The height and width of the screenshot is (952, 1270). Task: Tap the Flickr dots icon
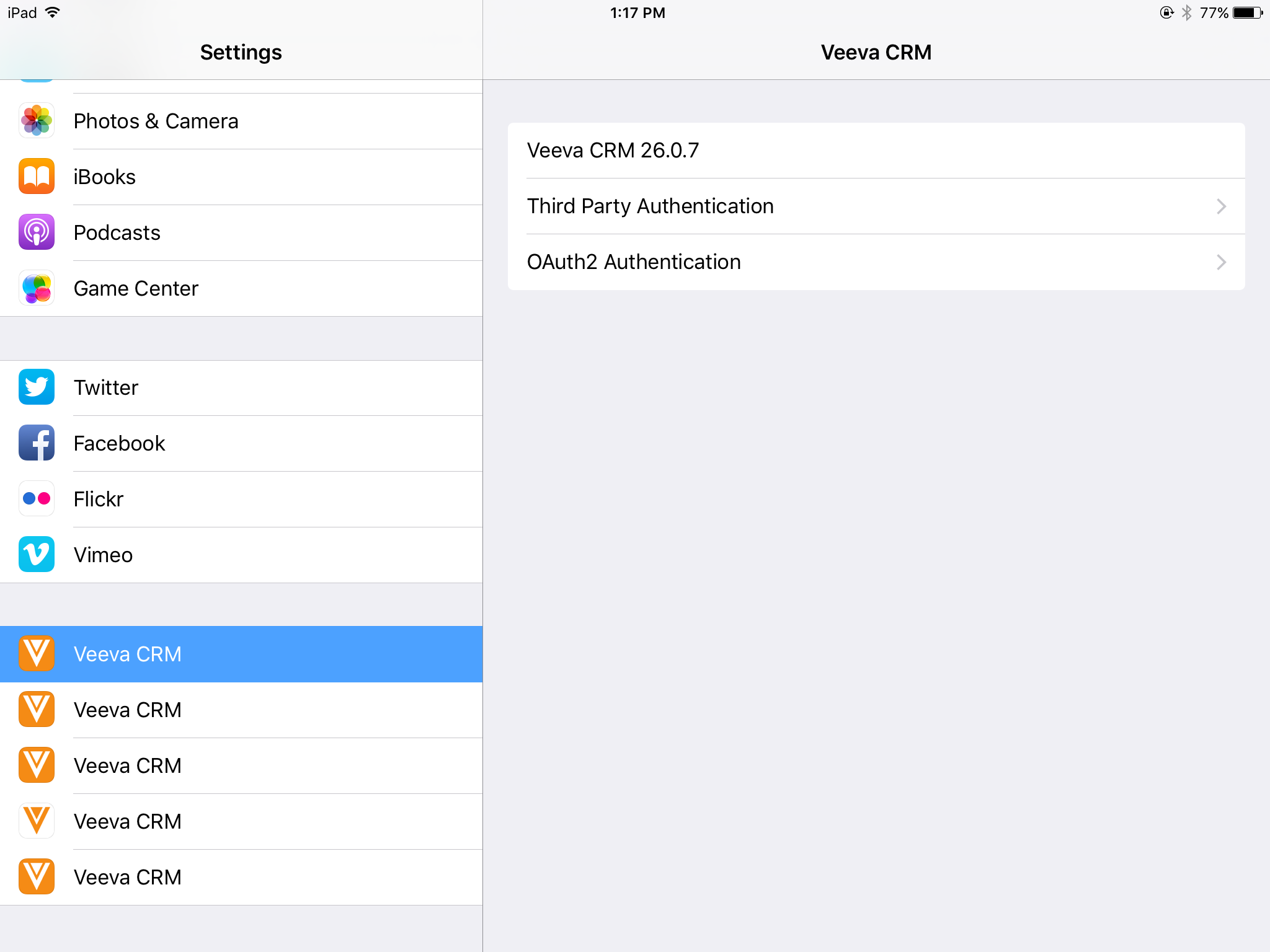[37, 499]
